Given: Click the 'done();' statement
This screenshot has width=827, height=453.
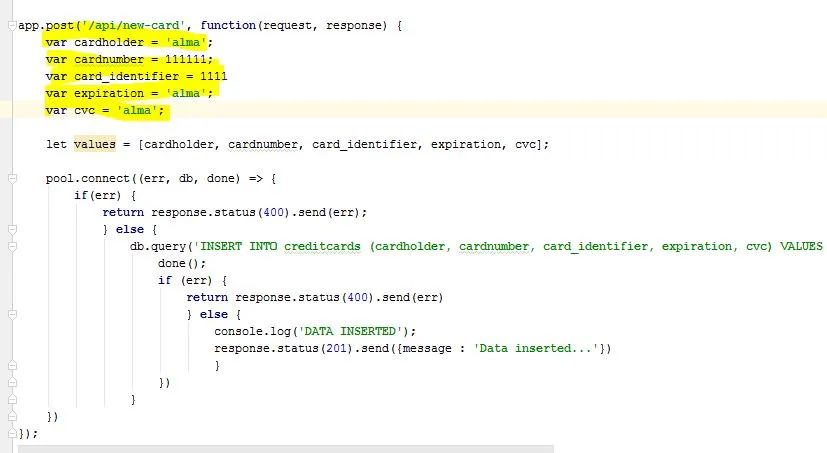Looking at the screenshot, I should tap(182, 263).
